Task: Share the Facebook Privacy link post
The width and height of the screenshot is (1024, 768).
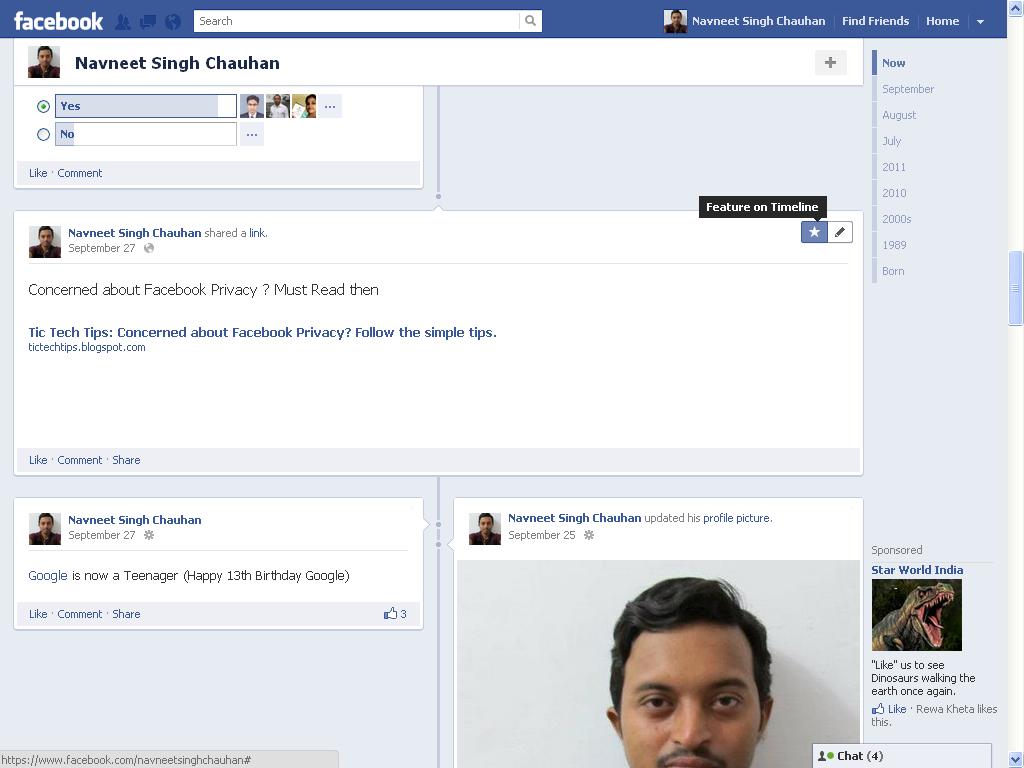Action: (126, 460)
